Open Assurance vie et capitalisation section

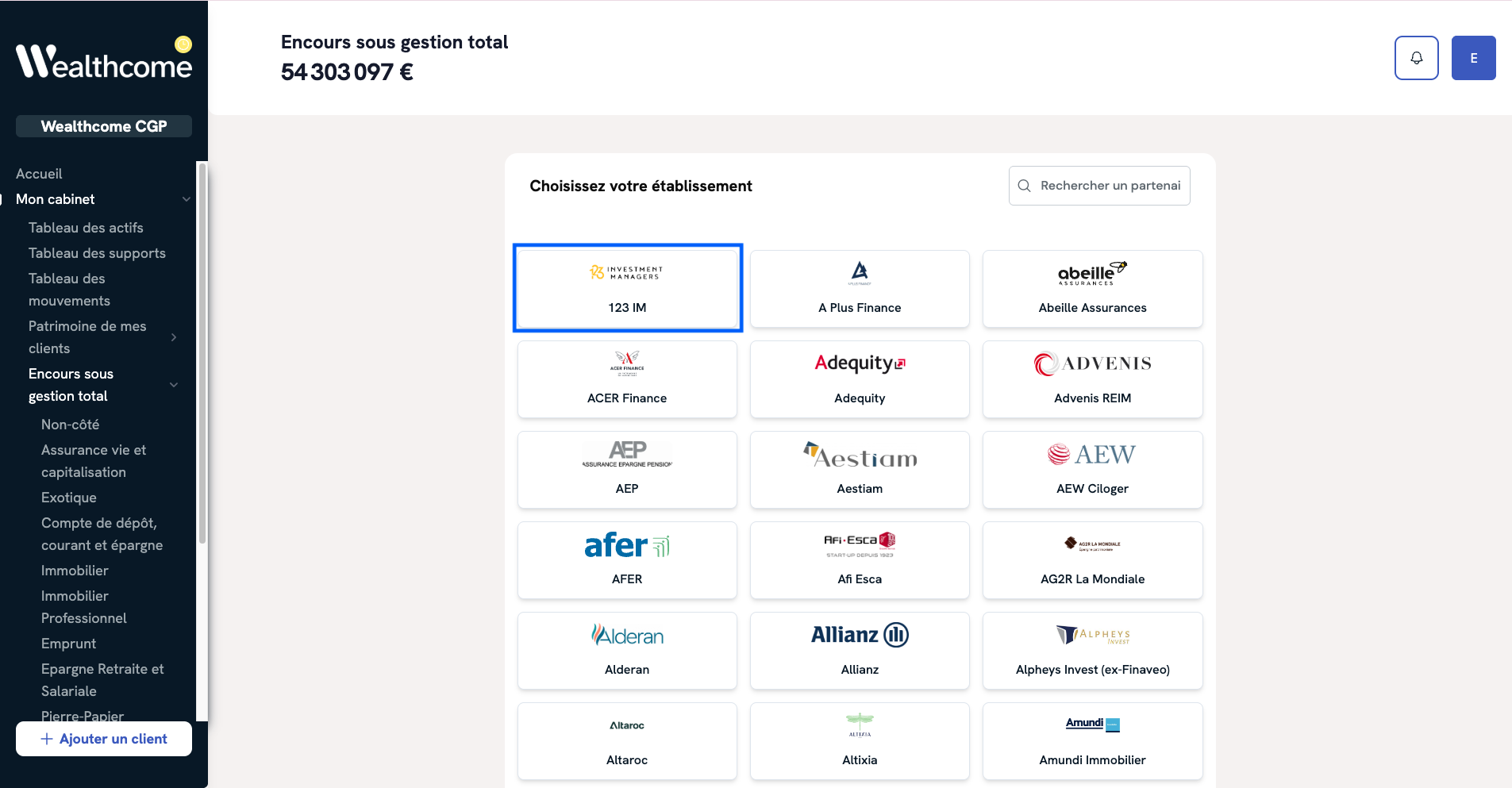click(94, 461)
